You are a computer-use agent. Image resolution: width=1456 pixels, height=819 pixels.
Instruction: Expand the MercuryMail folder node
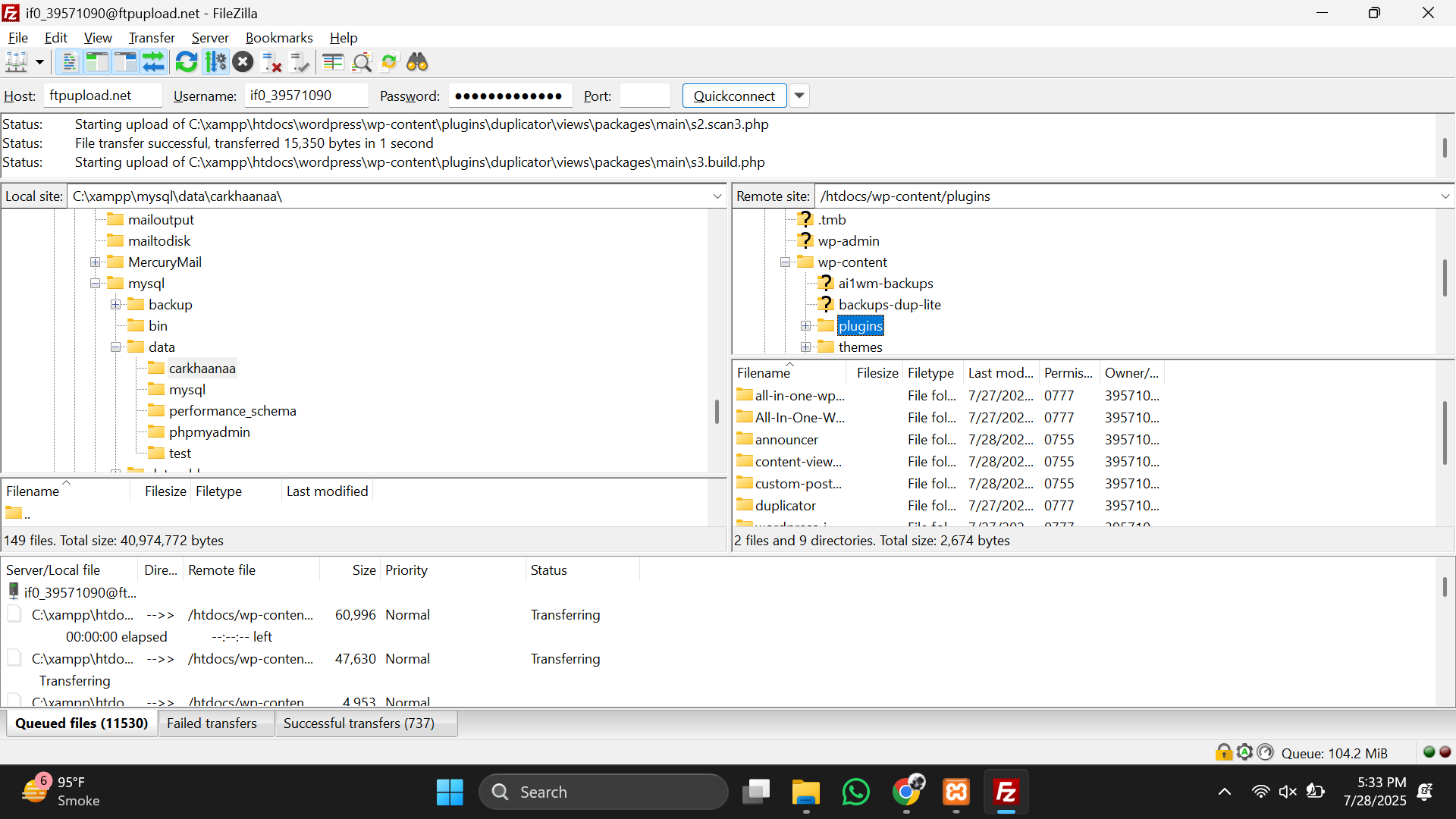click(95, 262)
